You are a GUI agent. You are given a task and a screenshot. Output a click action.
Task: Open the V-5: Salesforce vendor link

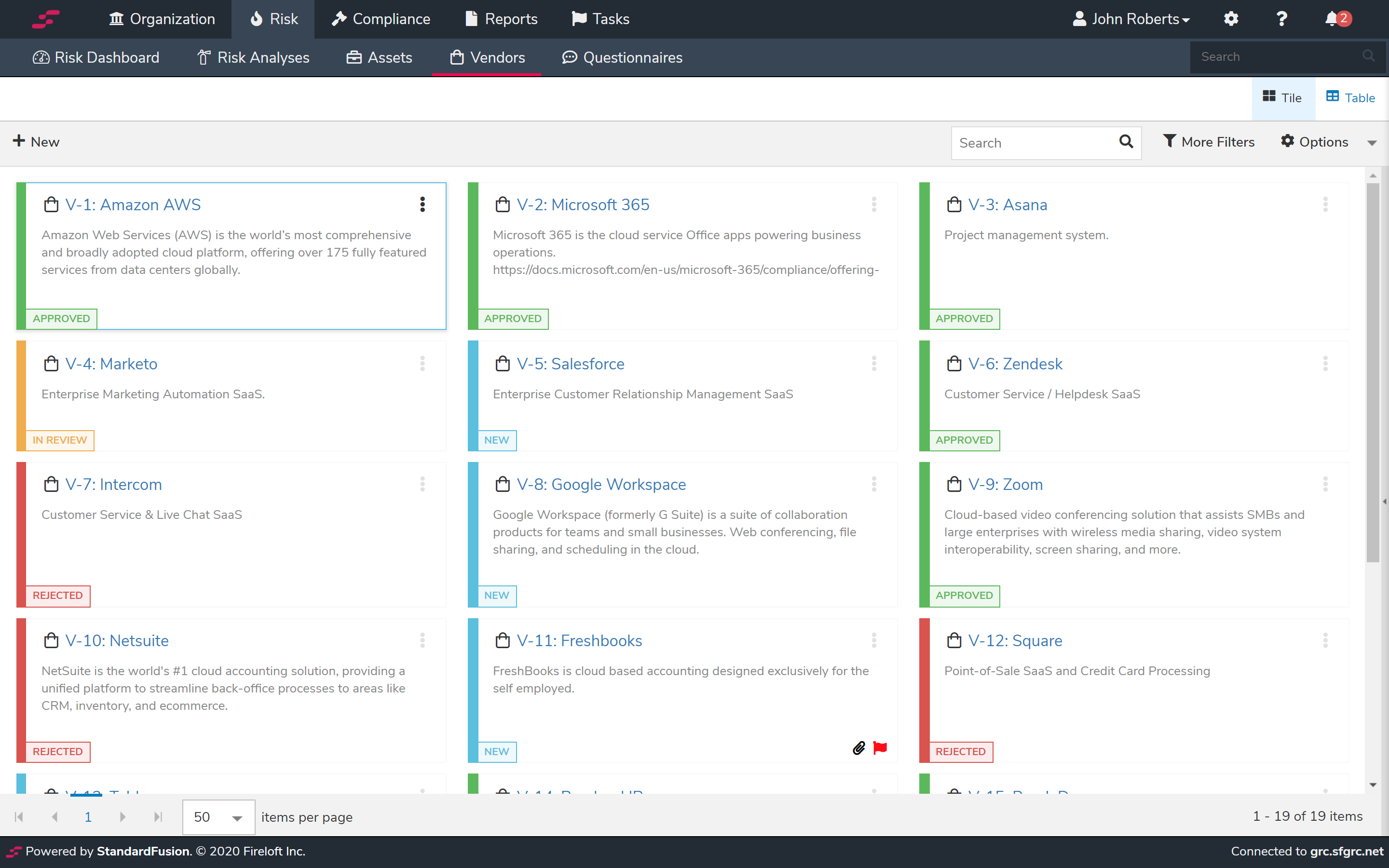(x=570, y=364)
